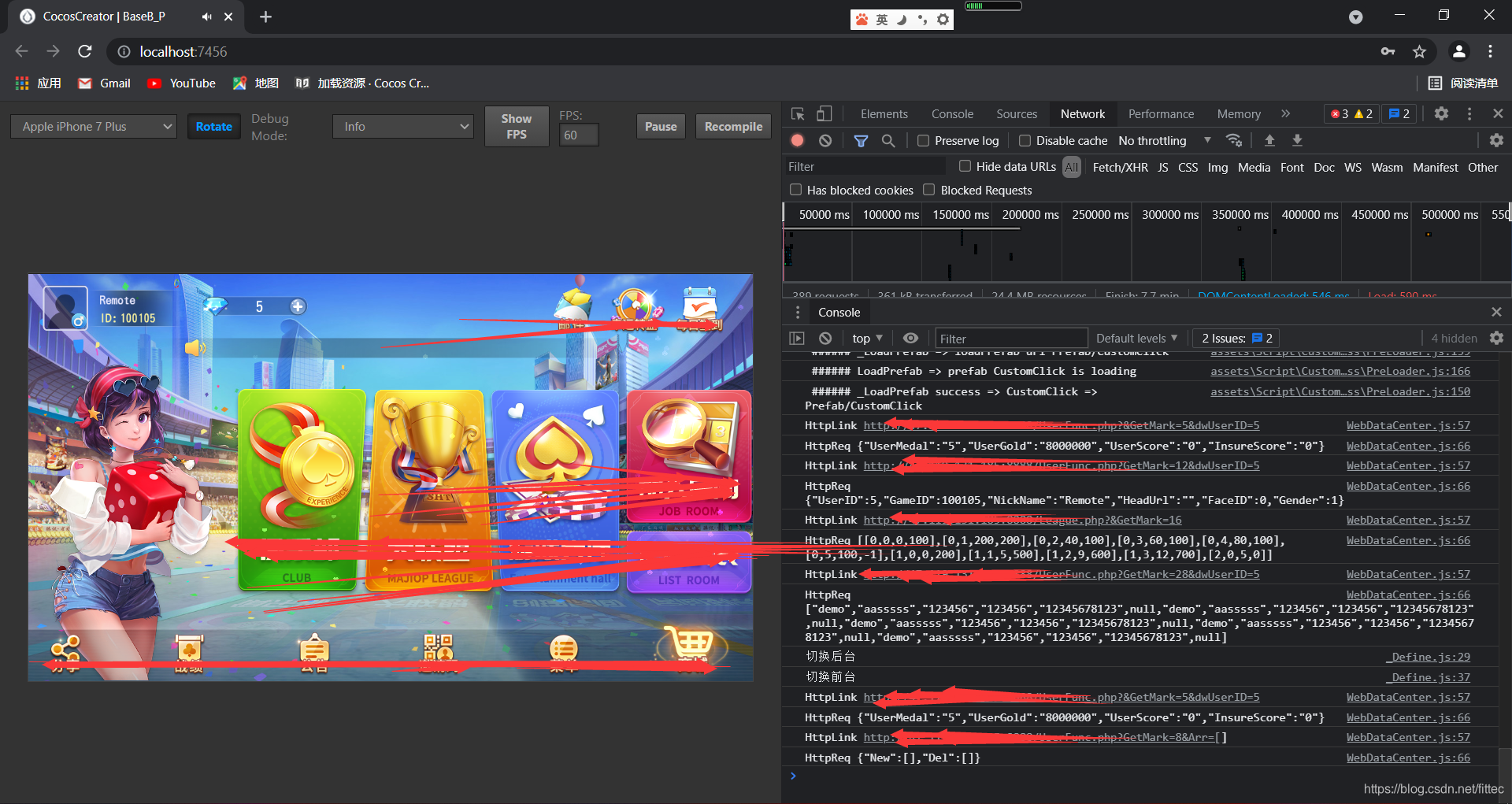Check Has blocked cookies
1512x804 pixels.
click(x=795, y=190)
